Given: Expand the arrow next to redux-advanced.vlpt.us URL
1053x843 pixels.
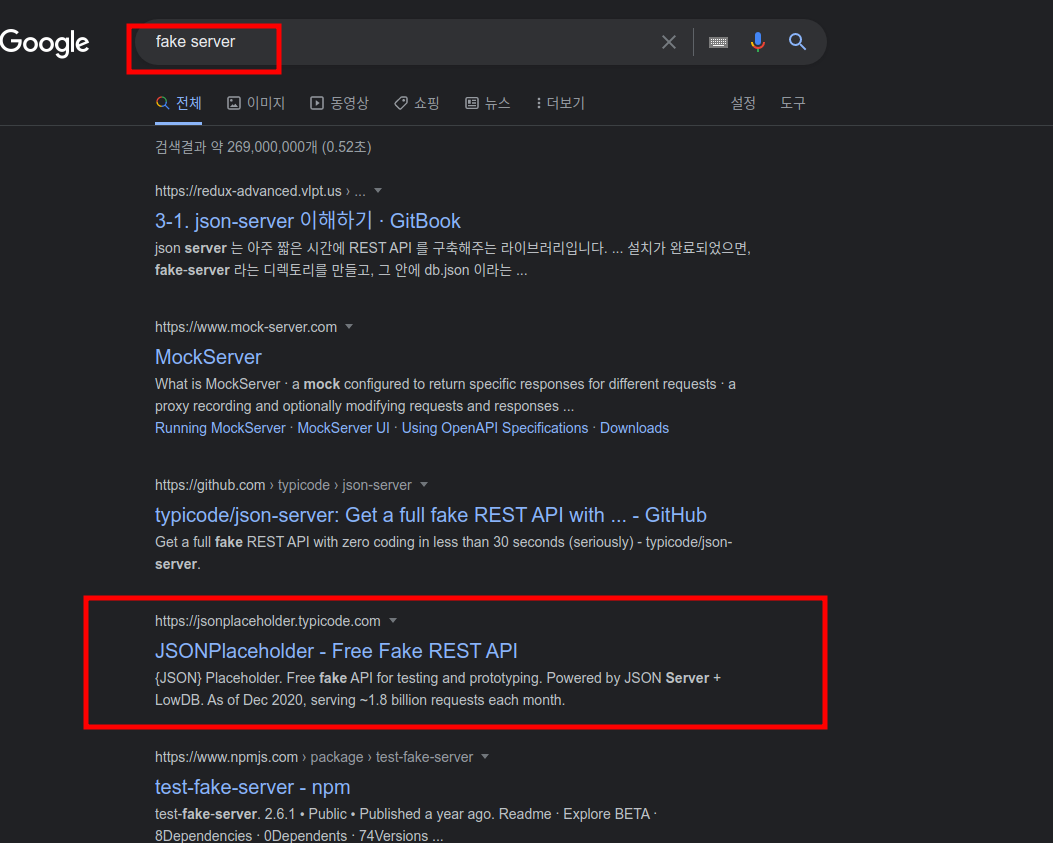Looking at the screenshot, I should 378,191.
